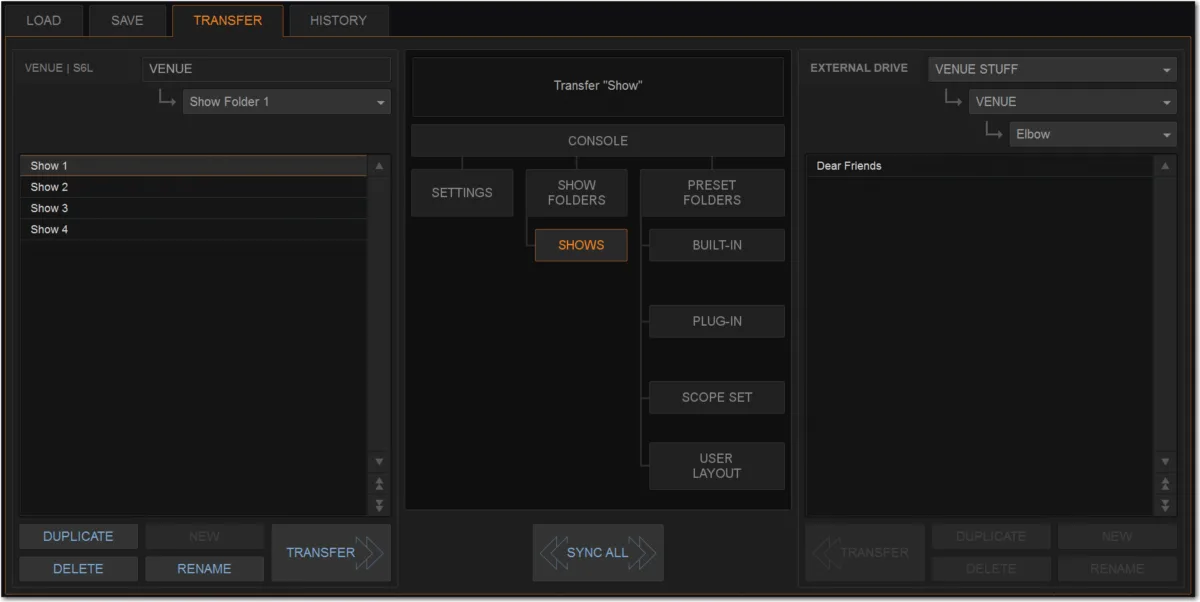This screenshot has height=602, width=1200.
Task: Open the Elbow folder dropdown
Action: pos(1093,134)
